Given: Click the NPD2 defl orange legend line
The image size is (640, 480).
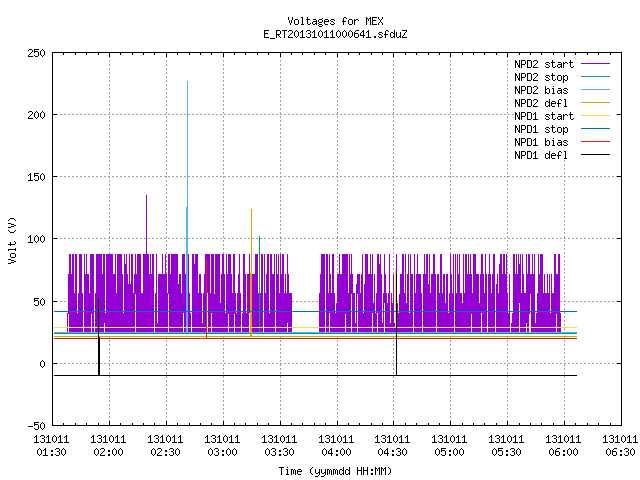Looking at the screenshot, I should 595,102.
